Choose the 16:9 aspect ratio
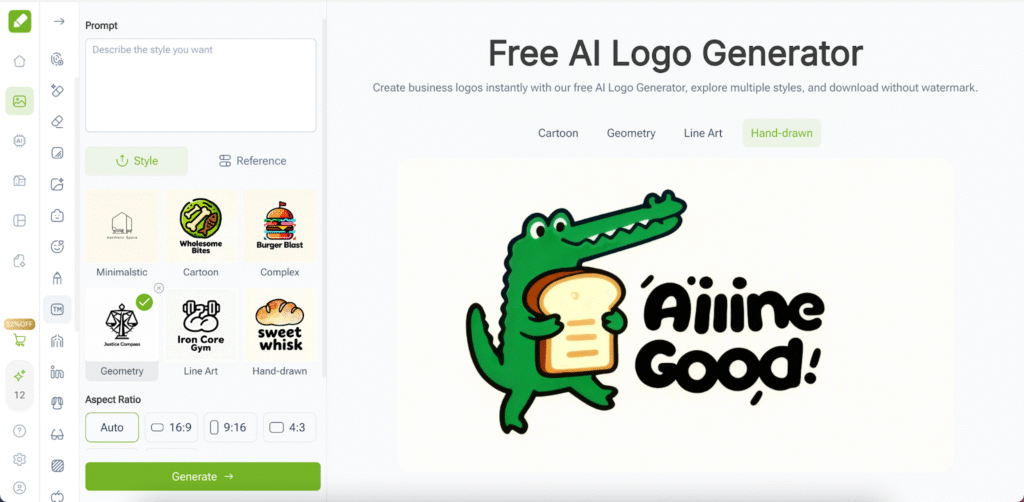Screen dimensions: 1024x502 point(171,428)
